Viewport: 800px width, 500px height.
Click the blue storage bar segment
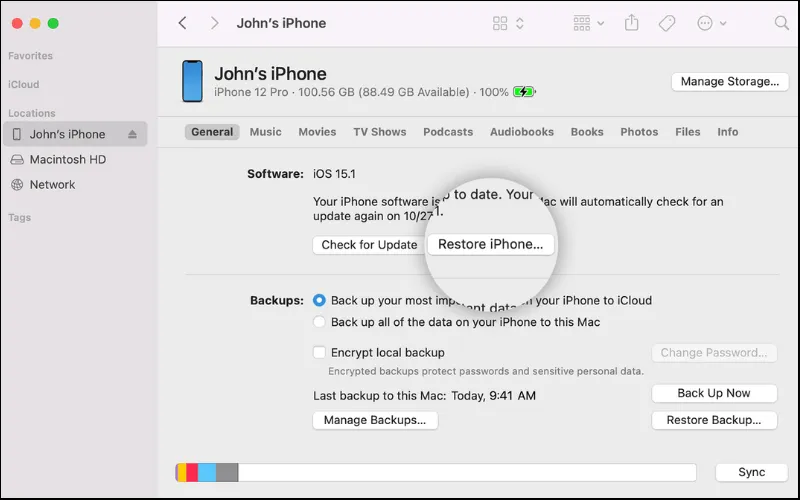click(207, 472)
